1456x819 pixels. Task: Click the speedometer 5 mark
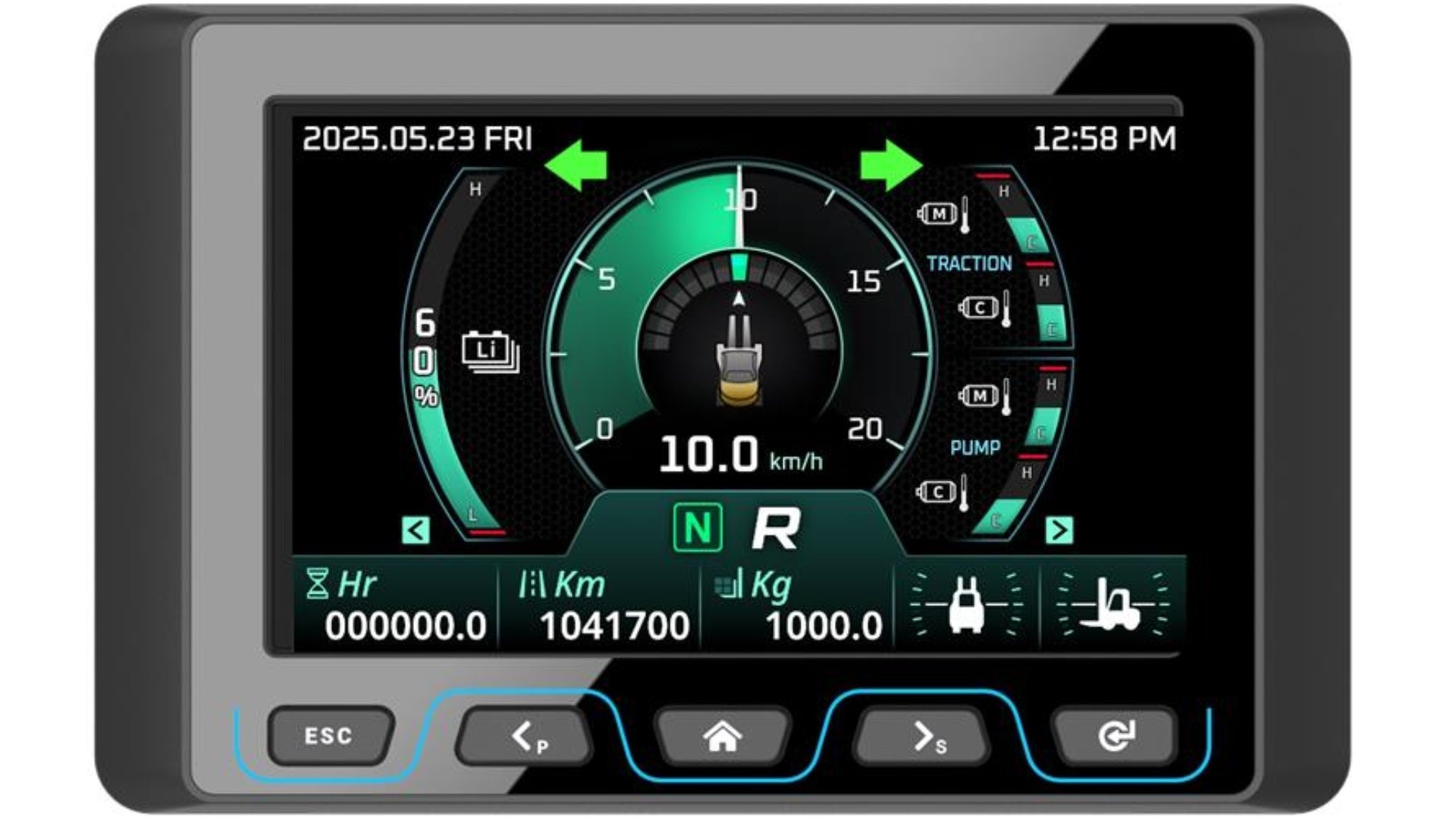click(607, 279)
